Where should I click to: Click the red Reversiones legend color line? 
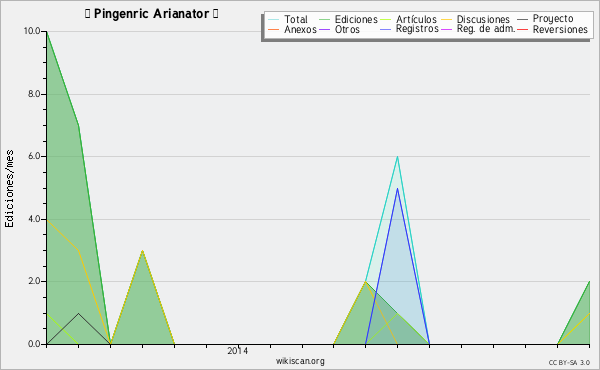(523, 29)
